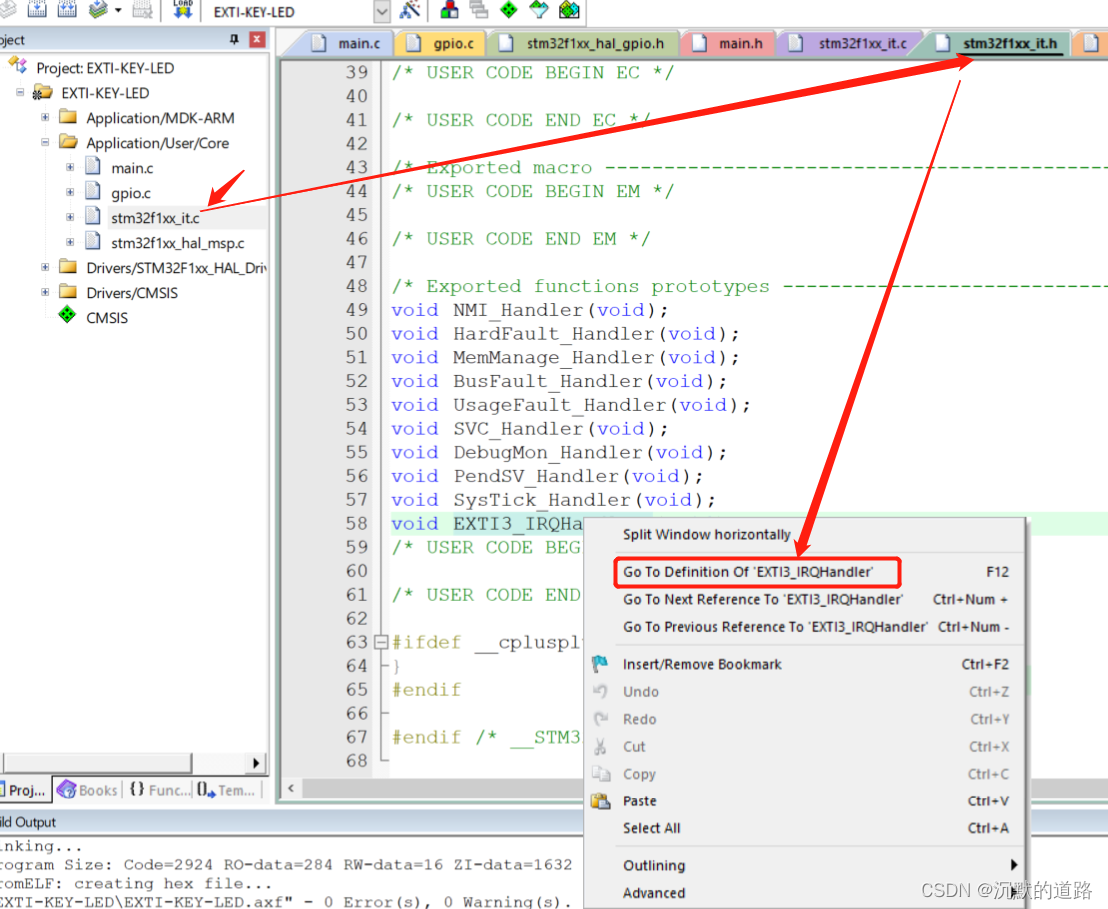Open the Pack Installer icon

click(x=570, y=10)
